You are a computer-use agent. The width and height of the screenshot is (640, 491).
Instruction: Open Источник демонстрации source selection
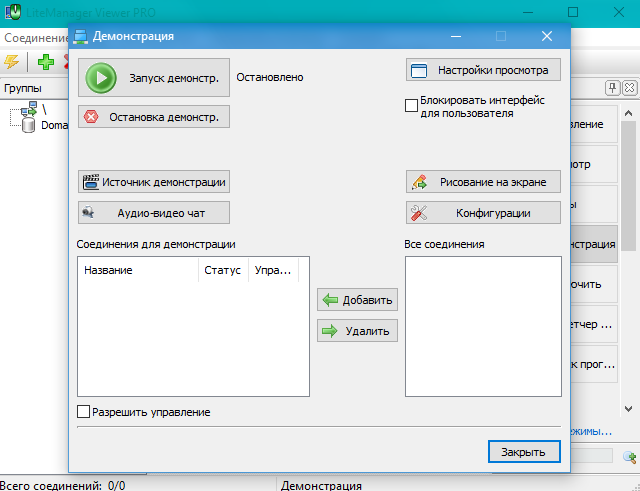pos(154,182)
